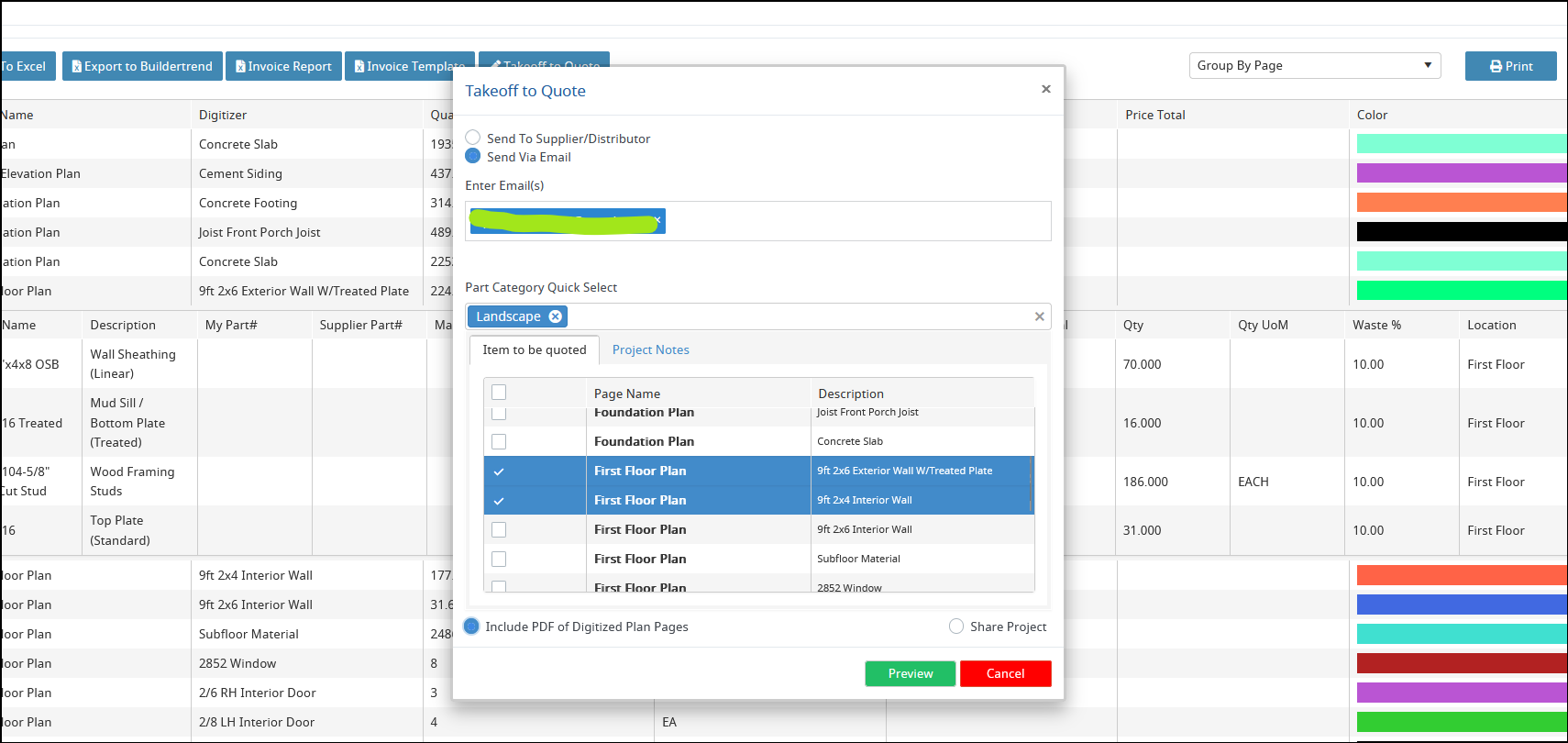Clear the Part Category Quick Select field
The height and width of the screenshot is (743, 1568).
tap(1039, 316)
